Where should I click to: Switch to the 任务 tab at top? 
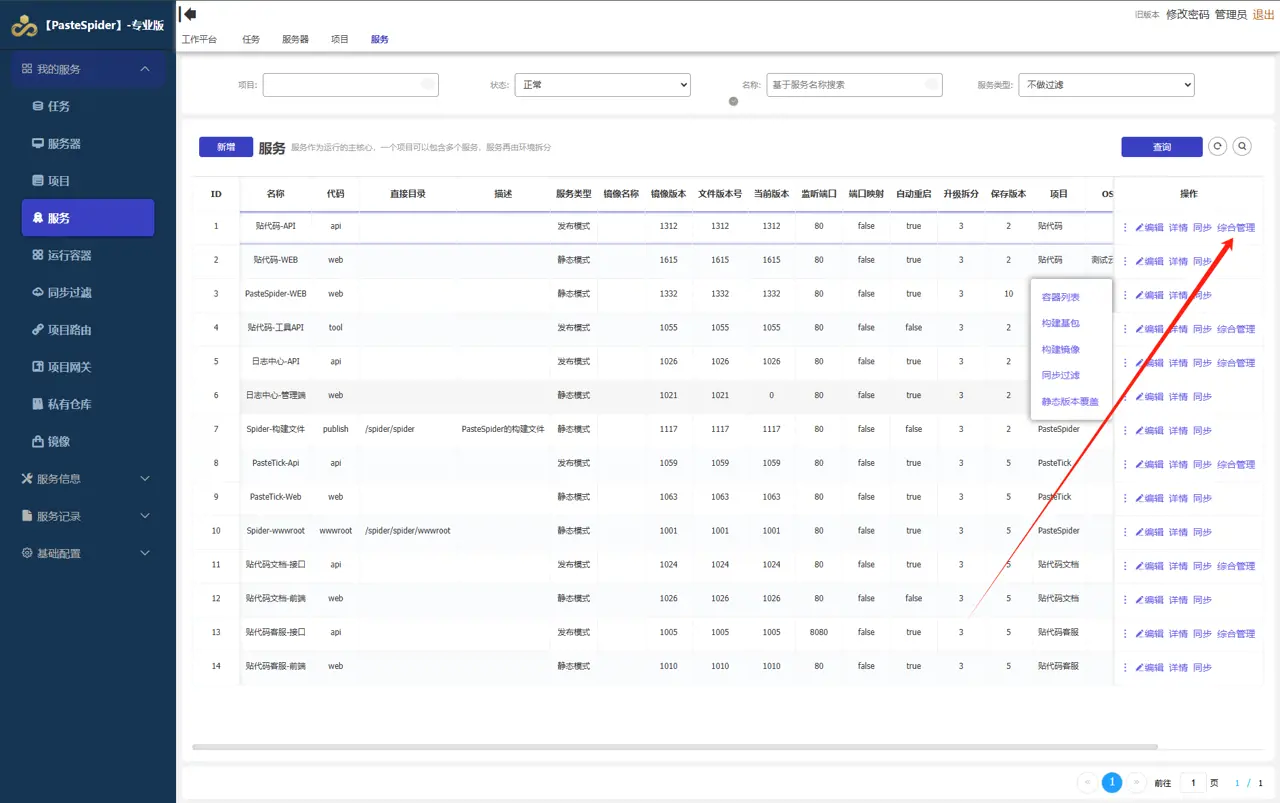[x=251, y=39]
